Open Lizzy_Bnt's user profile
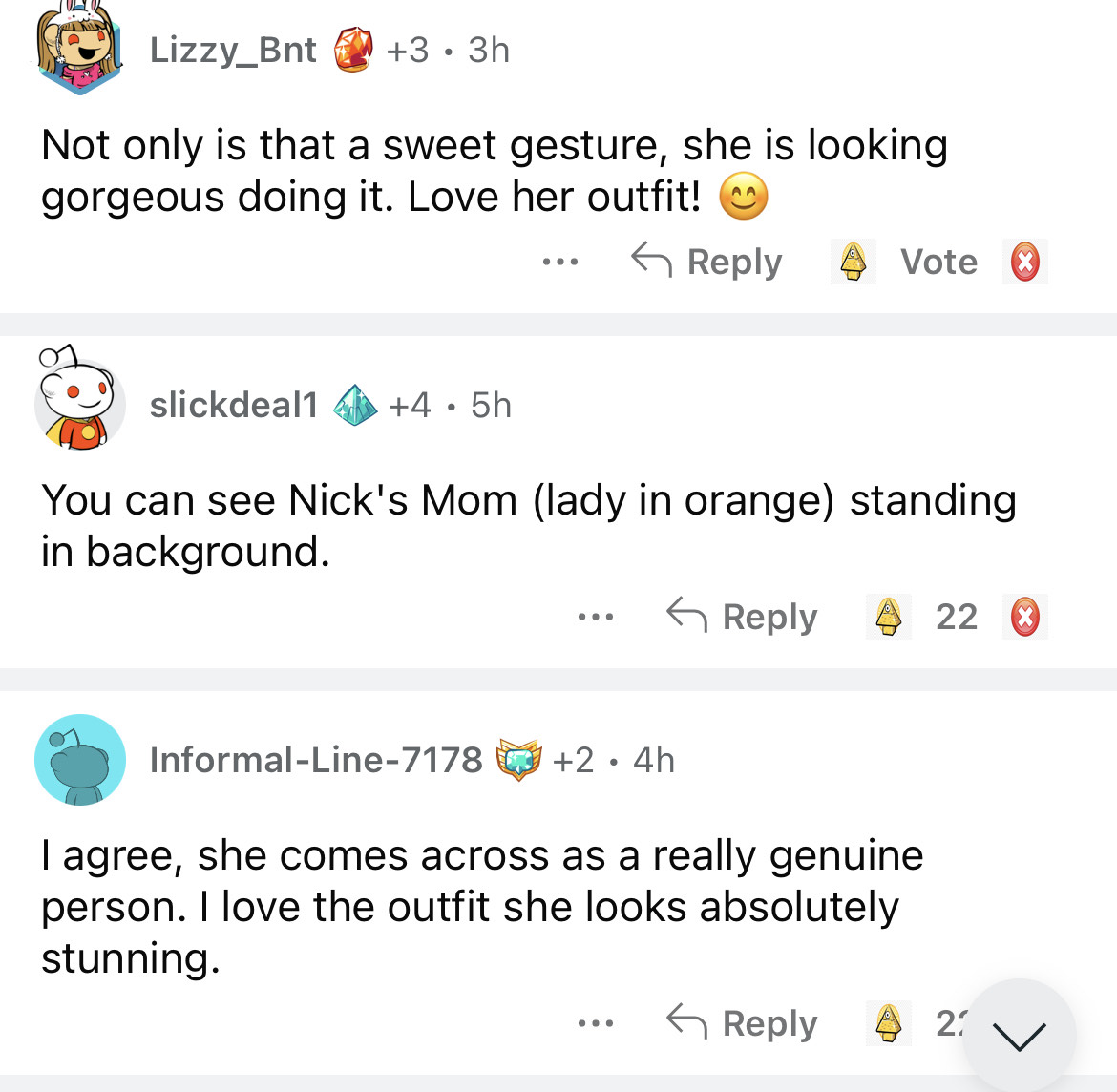This screenshot has height=1092, width=1117. coord(233,51)
